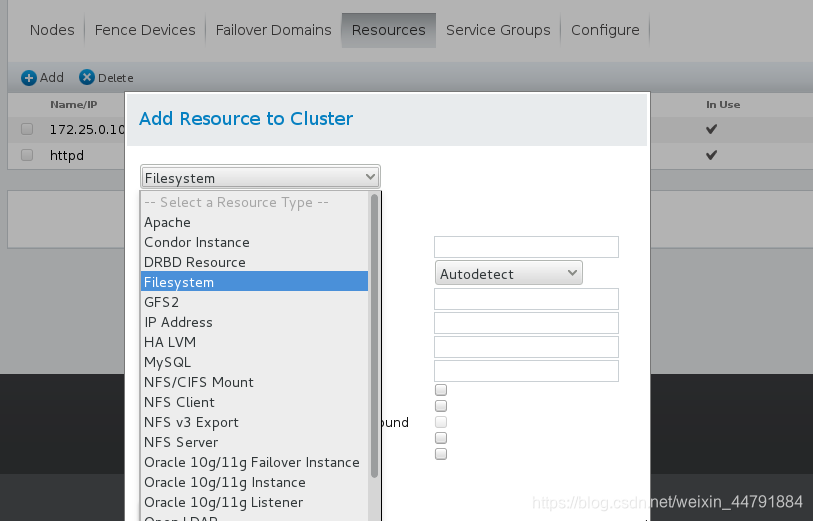Viewport: 813px width, 521px height.
Task: Choose Oracle 10g/11g Instance option
Action: (254, 482)
